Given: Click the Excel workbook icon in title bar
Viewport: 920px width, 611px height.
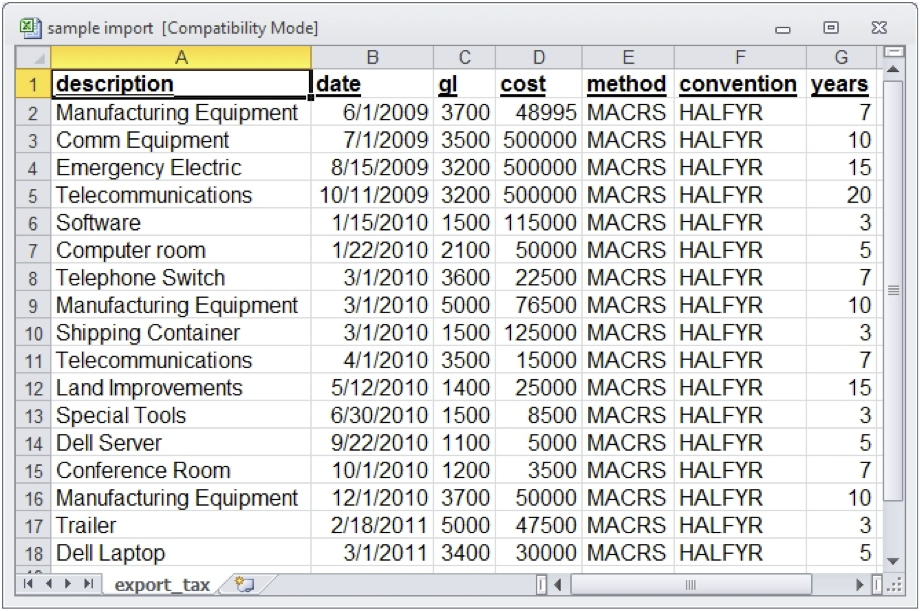Looking at the screenshot, I should pyautogui.click(x=29, y=28).
